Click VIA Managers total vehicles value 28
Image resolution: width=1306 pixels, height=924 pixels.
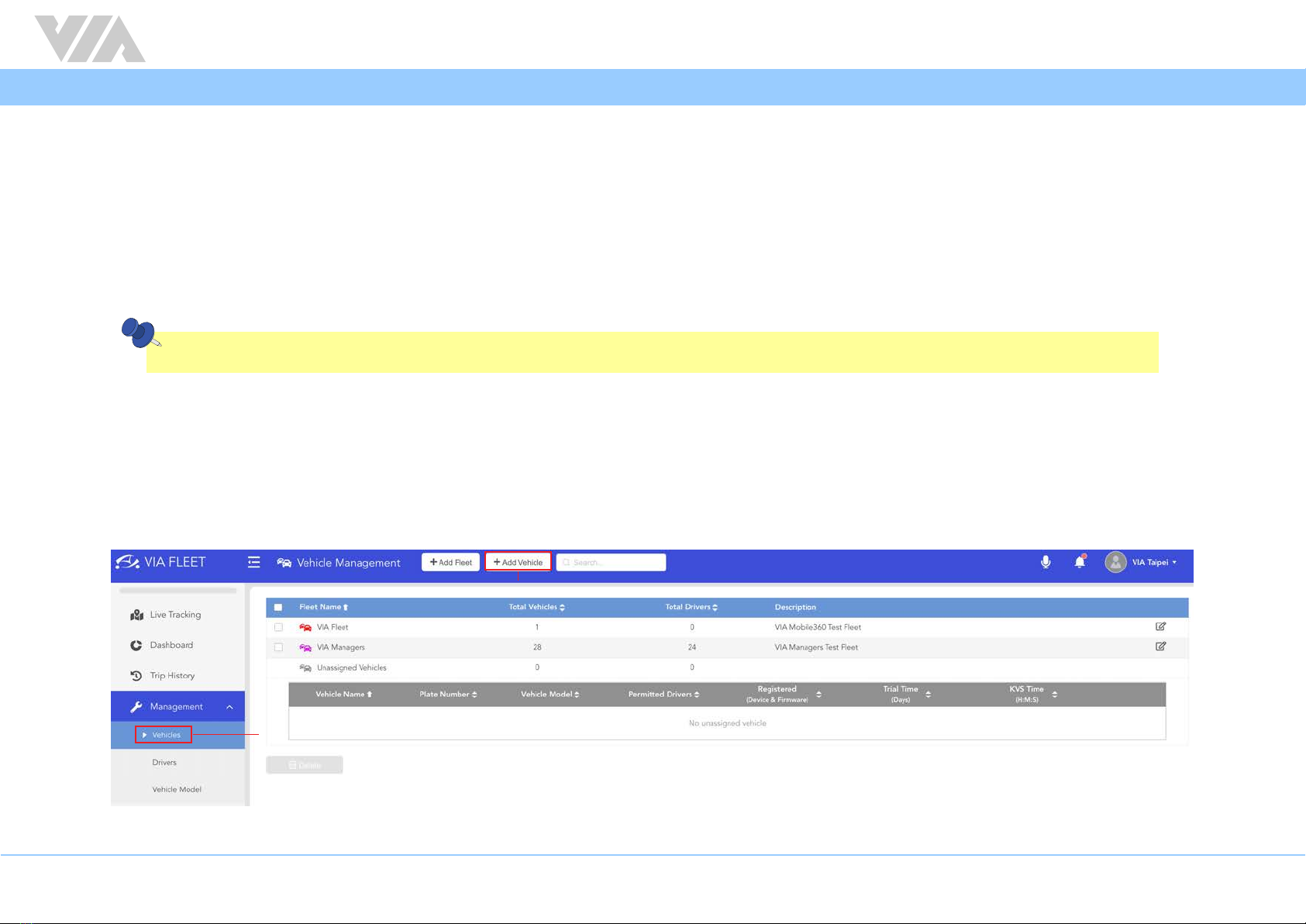coord(537,647)
